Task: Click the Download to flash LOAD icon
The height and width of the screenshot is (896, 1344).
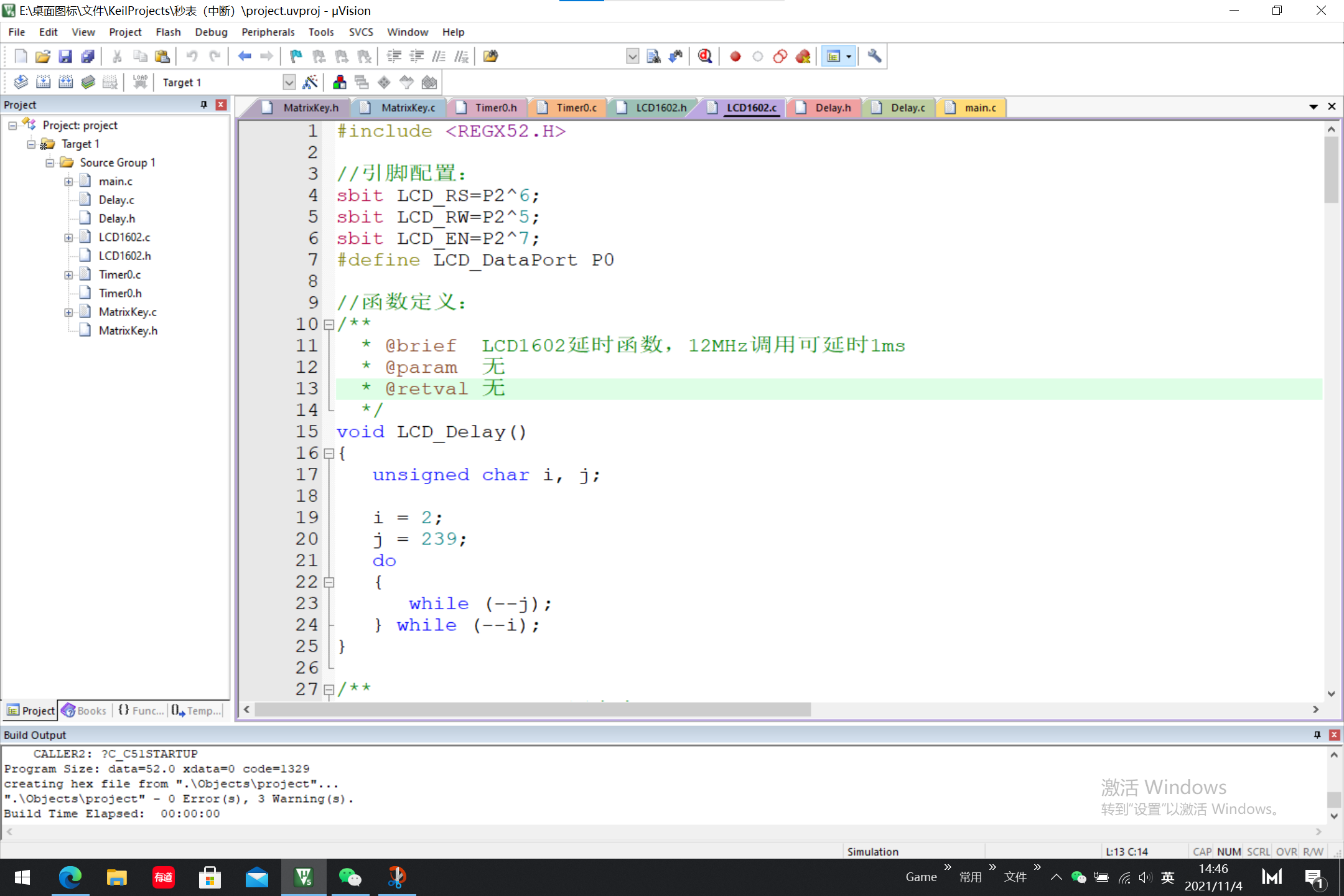Action: [x=140, y=82]
